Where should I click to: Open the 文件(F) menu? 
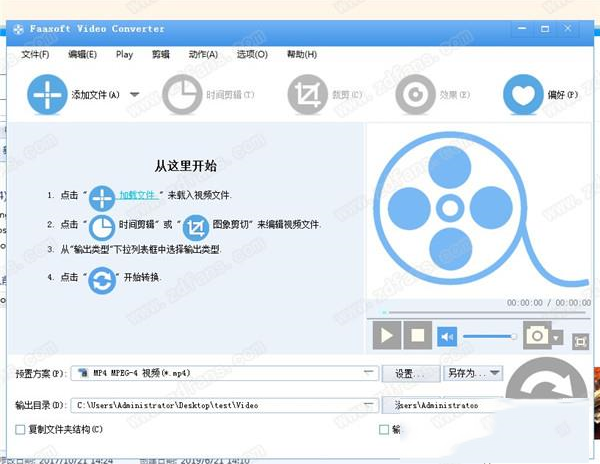[x=35, y=55]
